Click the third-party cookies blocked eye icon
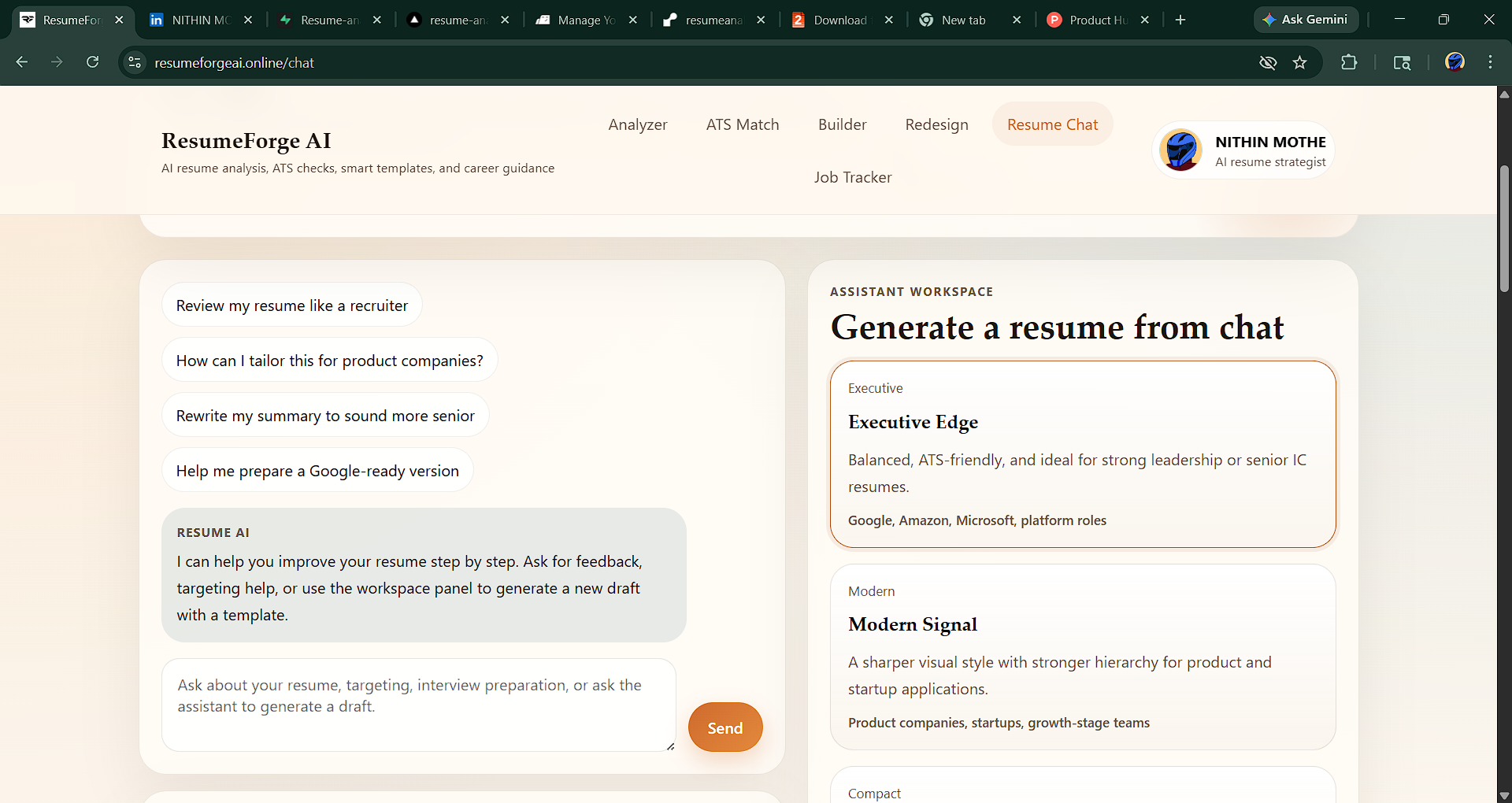This screenshot has height=803, width=1512. pyautogui.click(x=1267, y=62)
